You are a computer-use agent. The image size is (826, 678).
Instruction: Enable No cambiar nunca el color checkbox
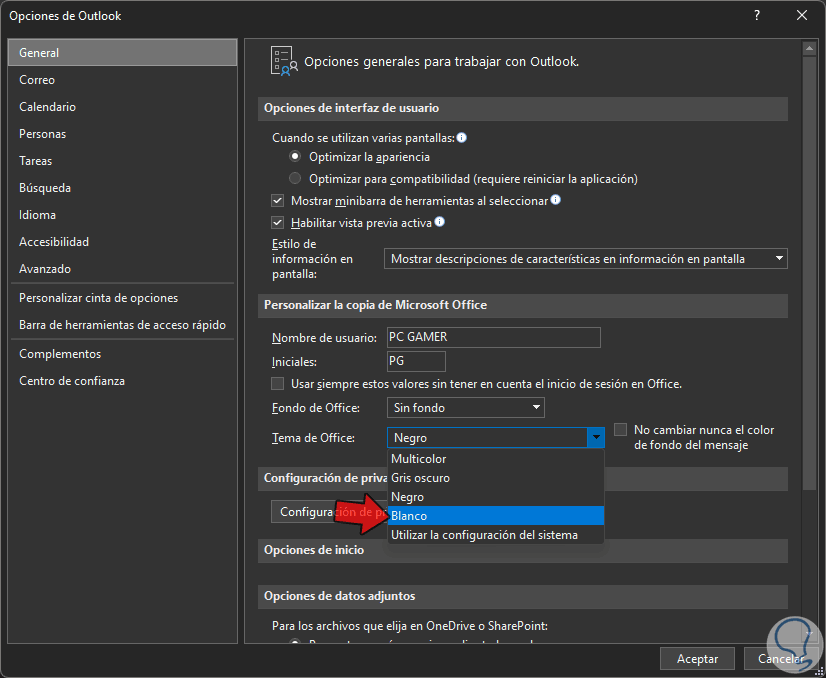[621, 430]
